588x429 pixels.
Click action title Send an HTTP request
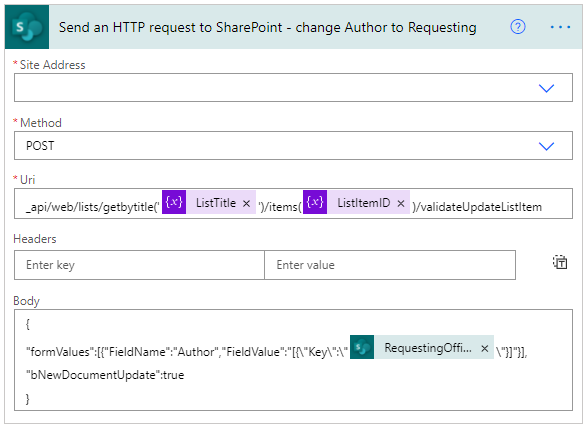point(268,27)
